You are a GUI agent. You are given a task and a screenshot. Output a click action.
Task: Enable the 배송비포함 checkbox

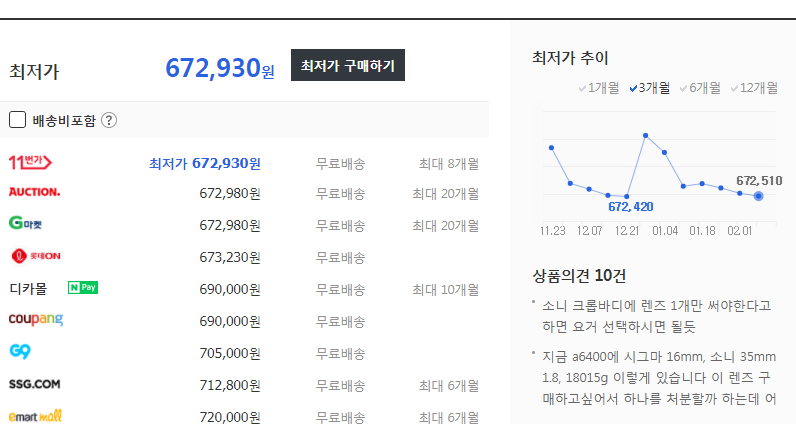click(x=17, y=120)
